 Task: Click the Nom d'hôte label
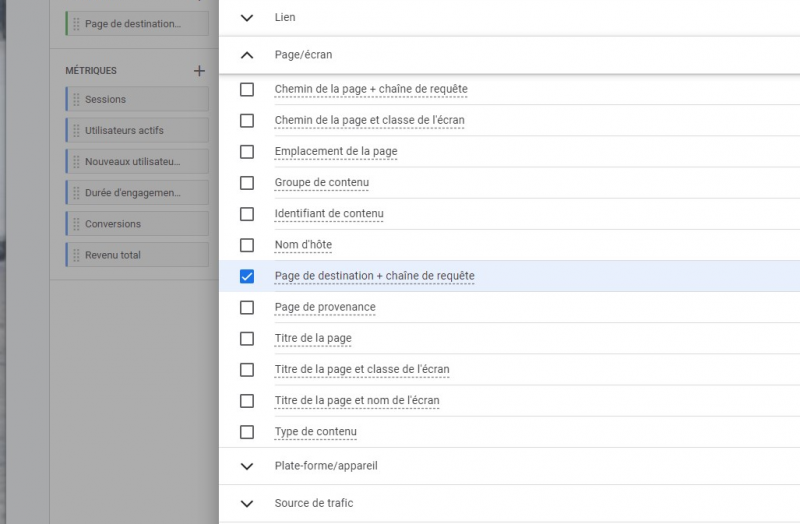[x=303, y=245]
